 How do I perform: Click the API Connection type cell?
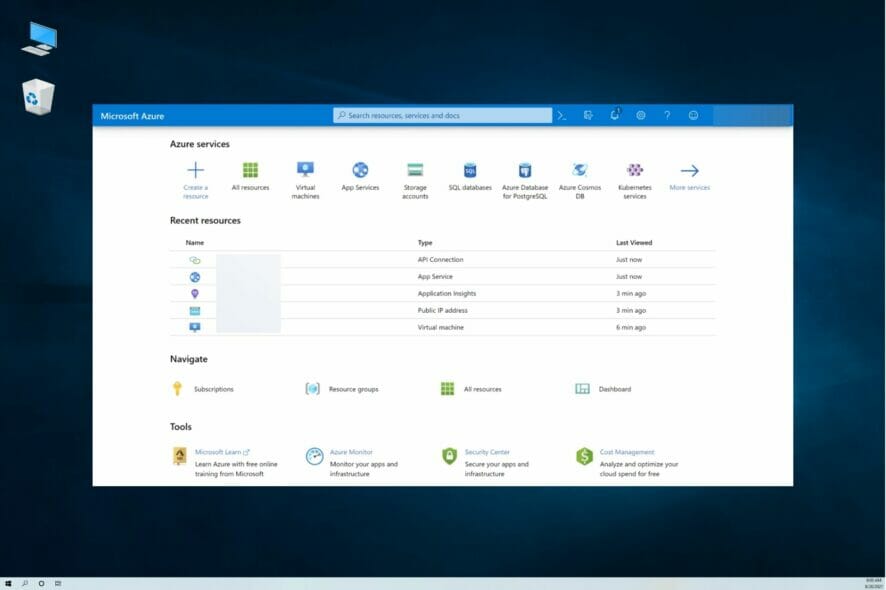pyautogui.click(x=440, y=259)
